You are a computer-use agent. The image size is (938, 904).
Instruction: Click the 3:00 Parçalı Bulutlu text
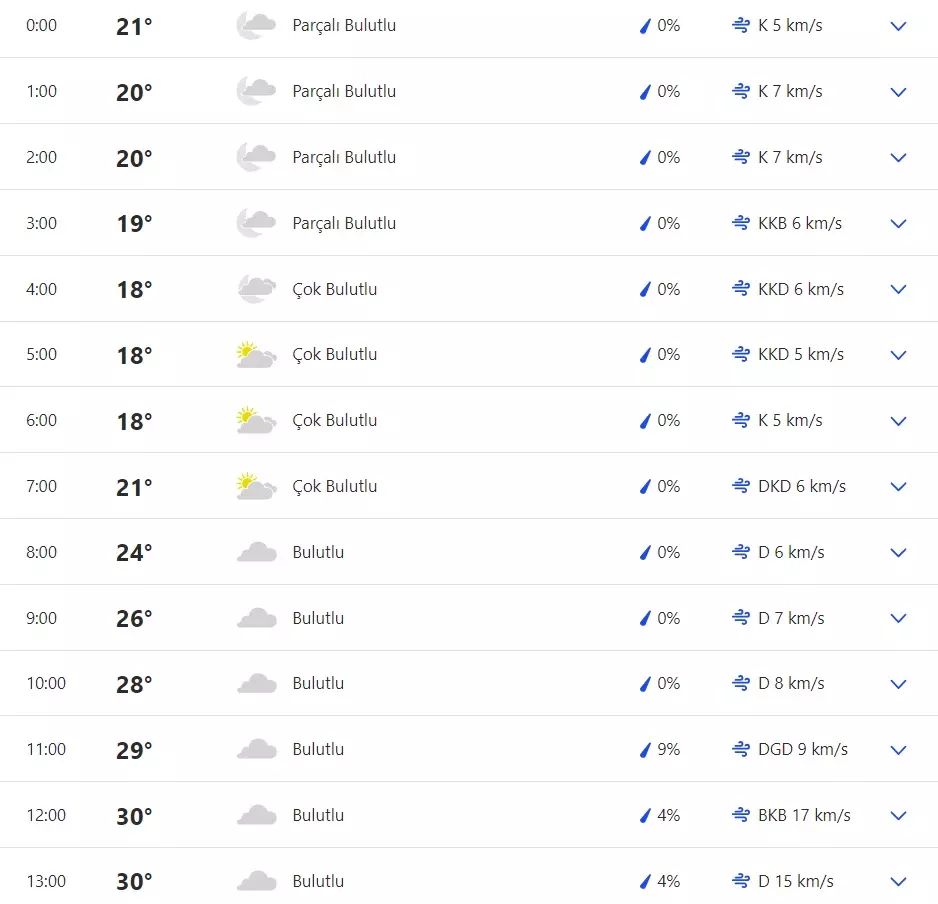point(344,223)
